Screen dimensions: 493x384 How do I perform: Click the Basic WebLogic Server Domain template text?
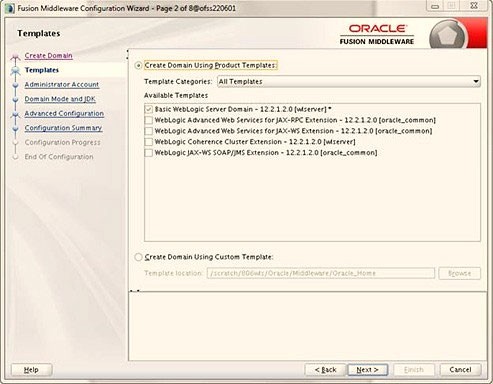pos(243,109)
